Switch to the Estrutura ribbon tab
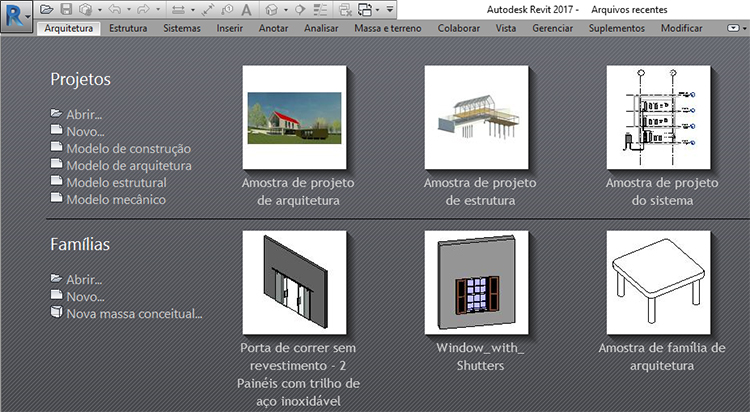This screenshot has height=412, width=750. pos(128,28)
